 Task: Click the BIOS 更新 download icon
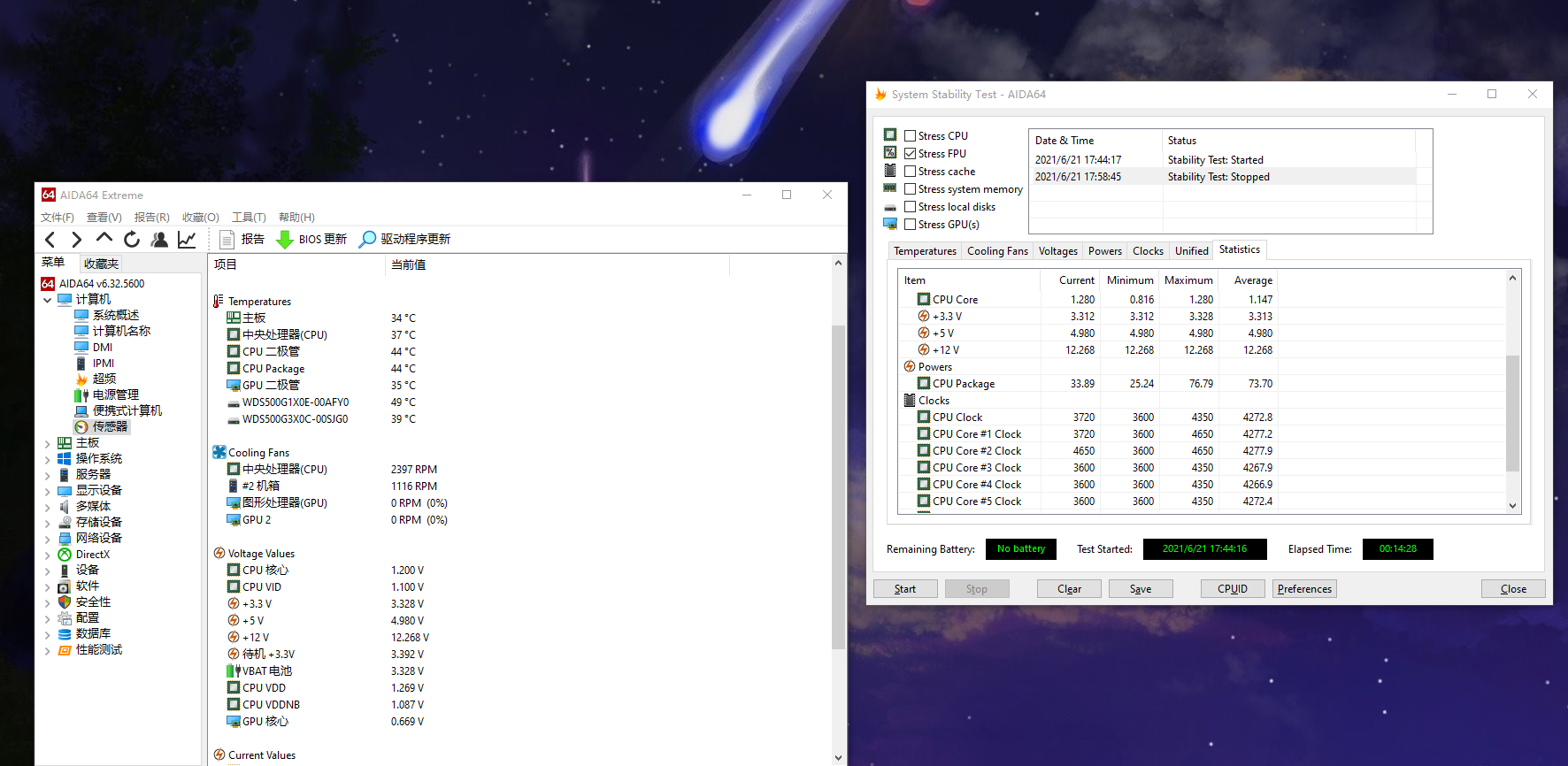point(285,240)
